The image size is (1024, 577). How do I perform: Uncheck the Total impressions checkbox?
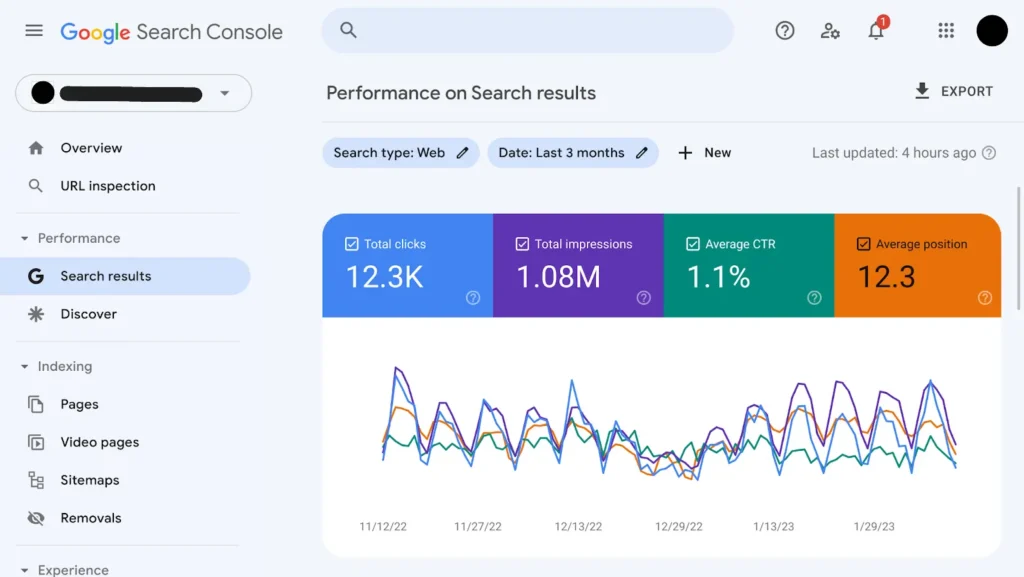click(522, 244)
